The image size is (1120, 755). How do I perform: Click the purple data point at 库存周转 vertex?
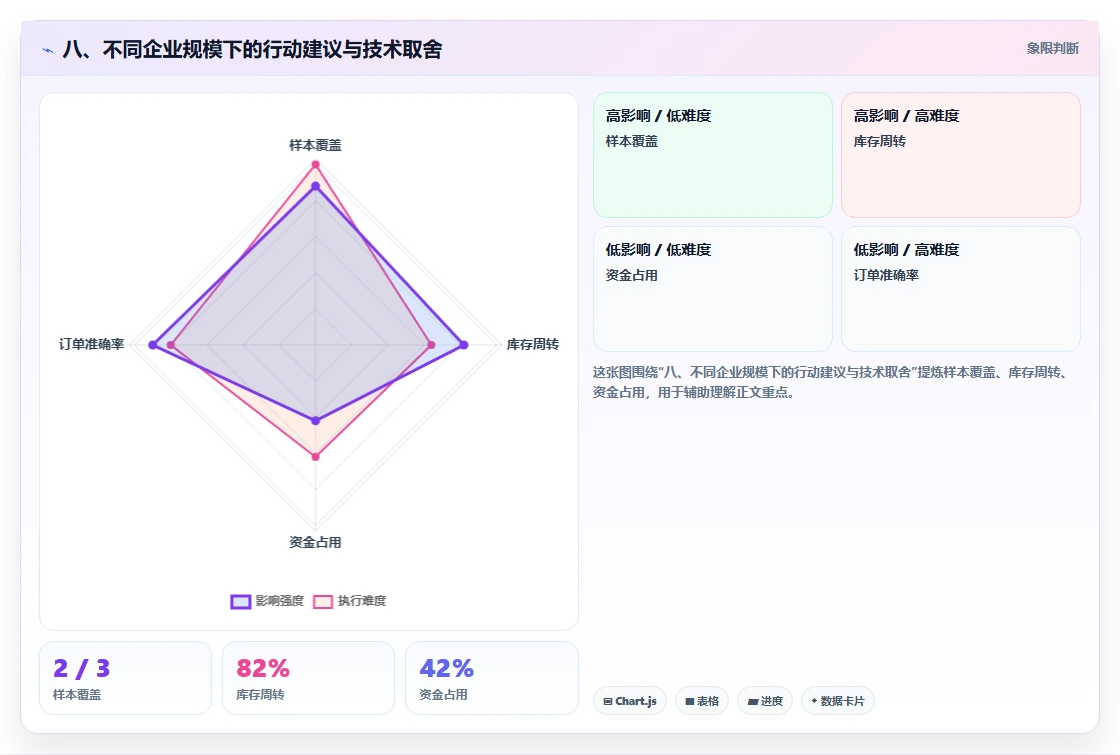click(x=464, y=345)
